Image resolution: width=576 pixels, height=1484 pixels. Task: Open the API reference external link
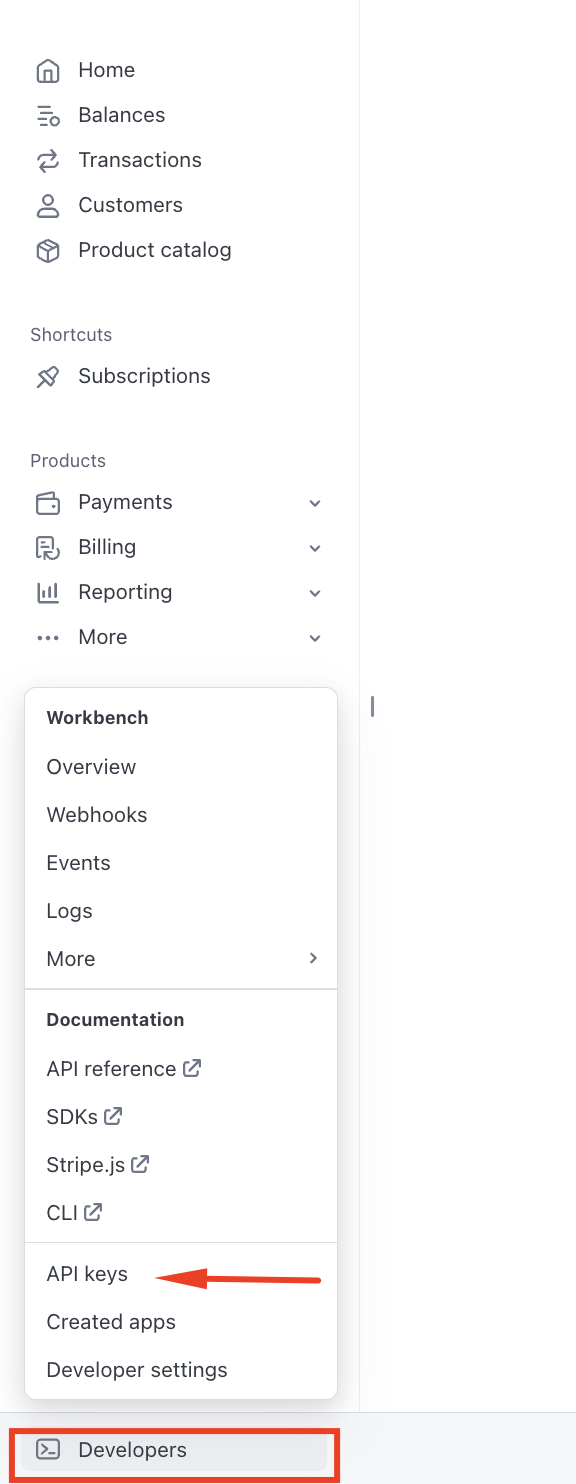pos(124,1069)
